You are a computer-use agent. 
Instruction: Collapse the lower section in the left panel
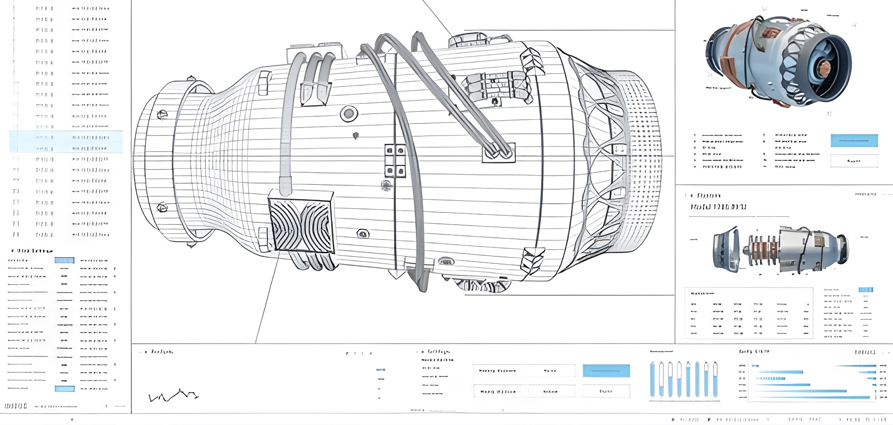12,251
